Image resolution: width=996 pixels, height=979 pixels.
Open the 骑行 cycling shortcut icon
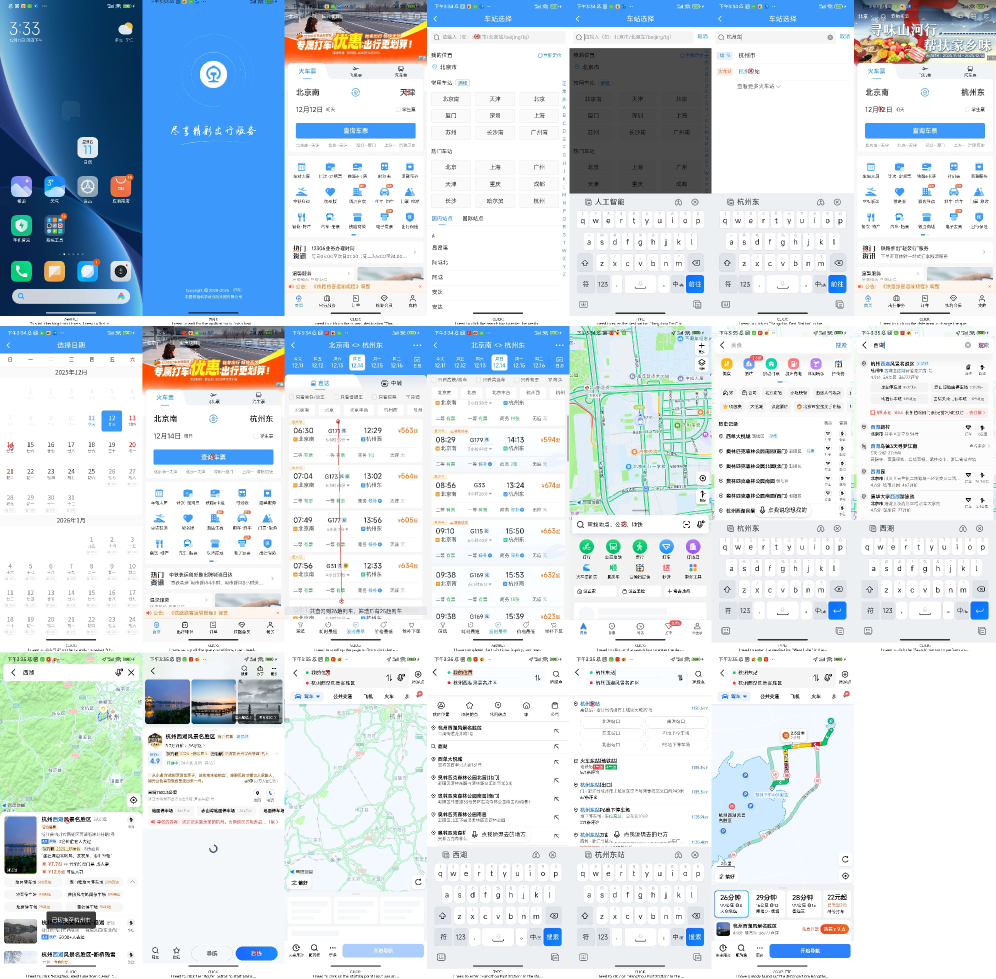tap(586, 549)
